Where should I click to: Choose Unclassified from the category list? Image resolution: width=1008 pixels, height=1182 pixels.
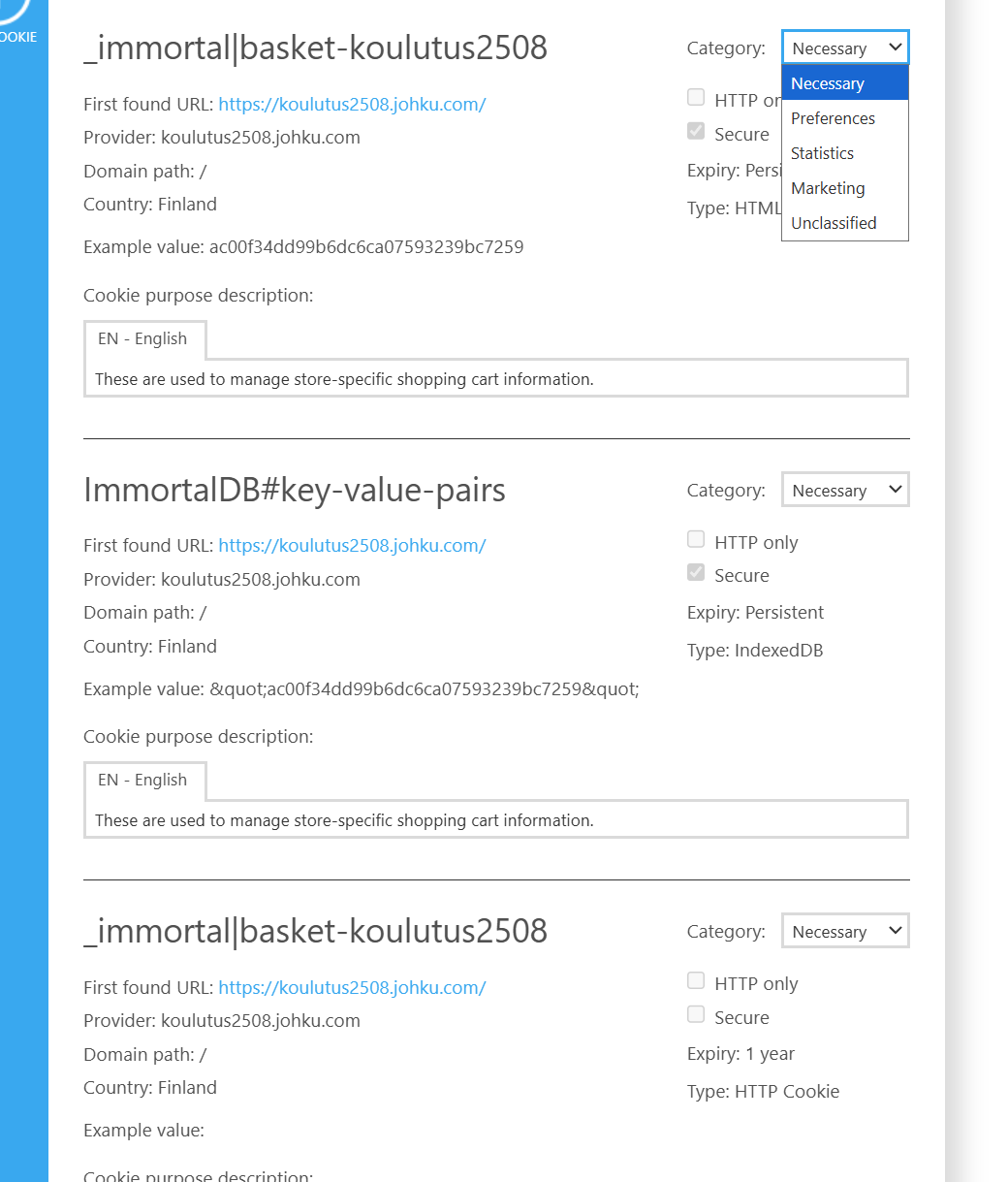[x=834, y=223]
